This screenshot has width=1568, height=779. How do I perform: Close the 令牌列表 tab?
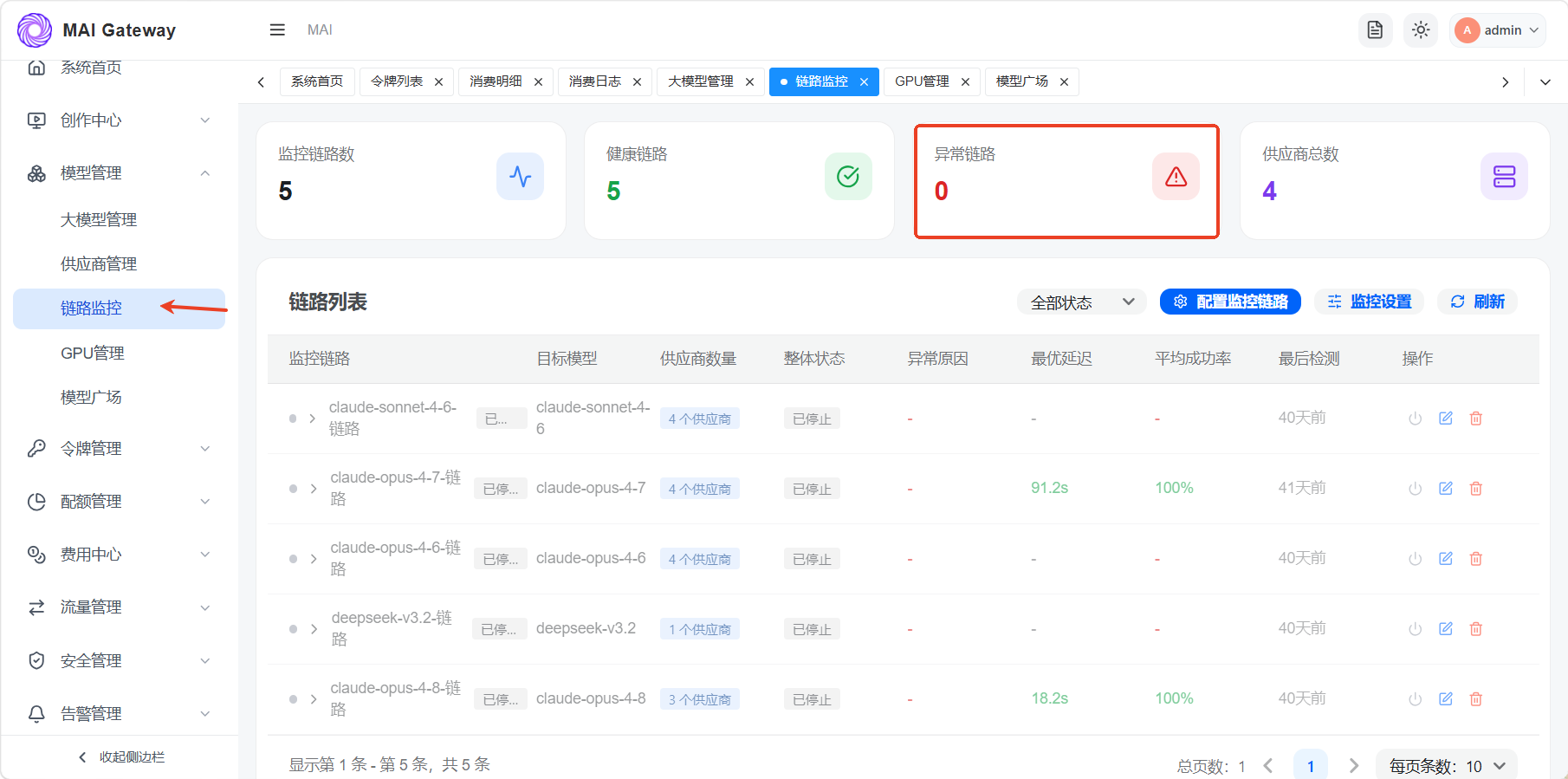tap(439, 82)
